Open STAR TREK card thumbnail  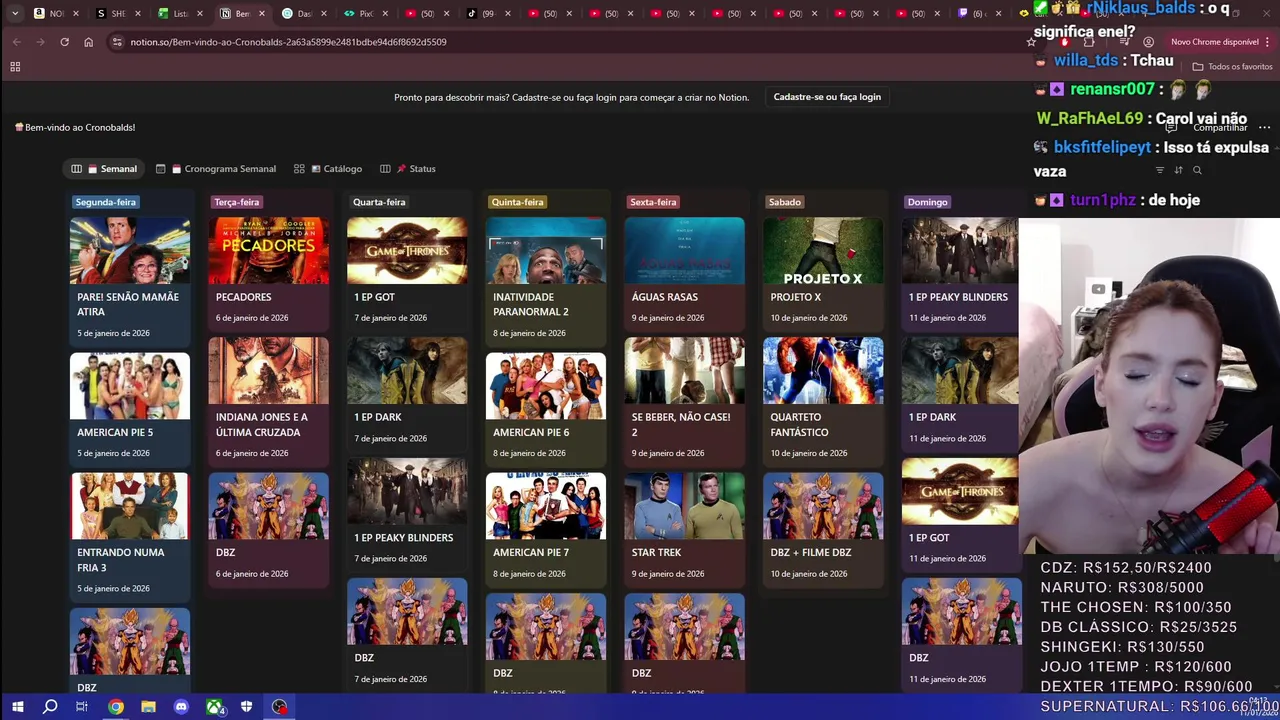[684, 506]
